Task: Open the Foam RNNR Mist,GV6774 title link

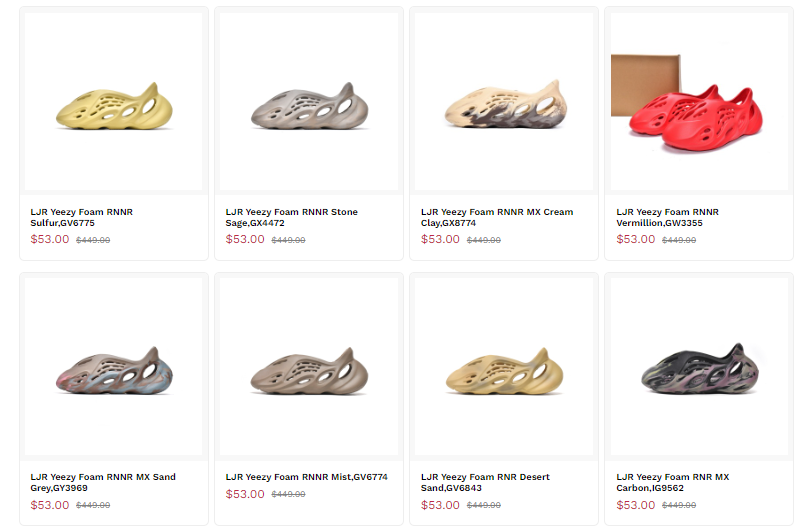Action: pyautogui.click(x=306, y=477)
